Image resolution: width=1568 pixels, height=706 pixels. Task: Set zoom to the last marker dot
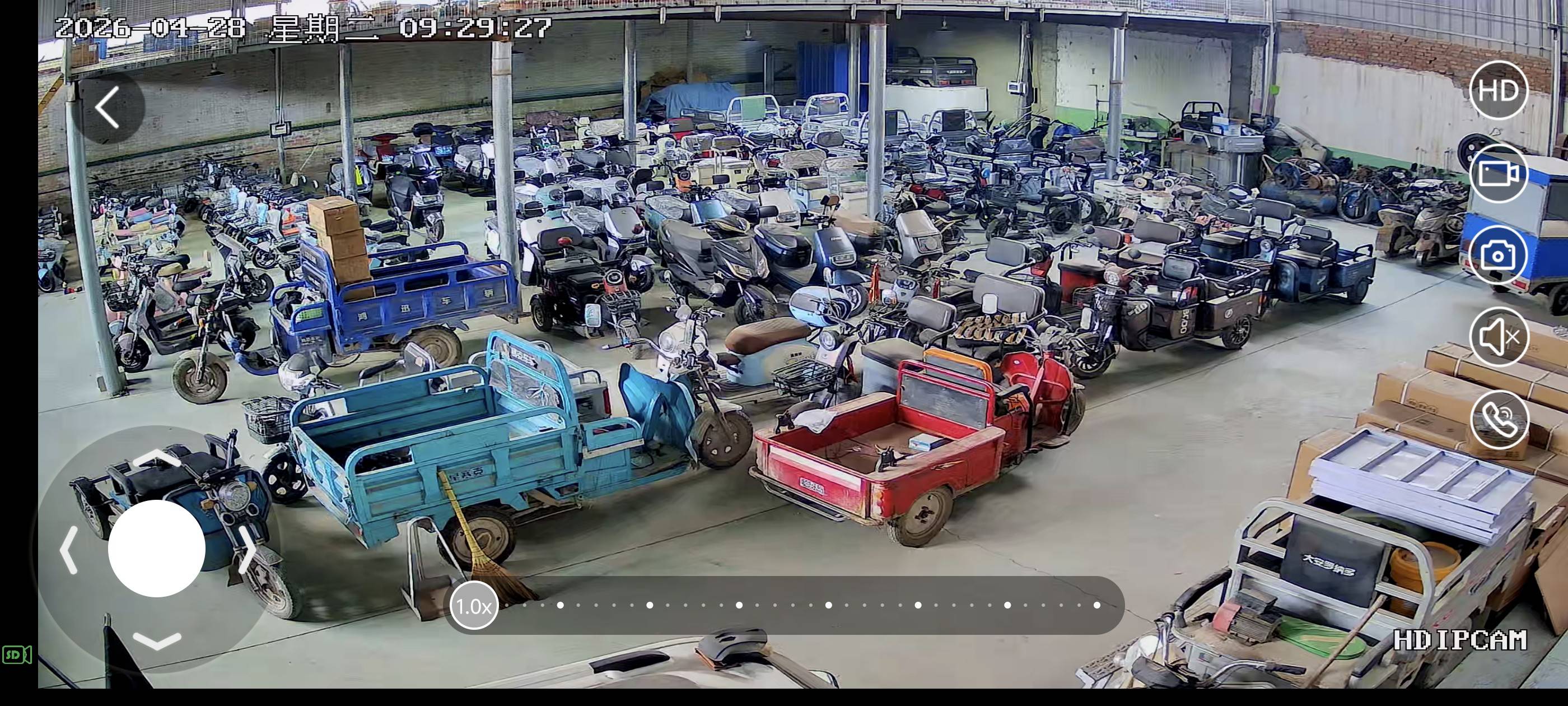click(x=1097, y=605)
